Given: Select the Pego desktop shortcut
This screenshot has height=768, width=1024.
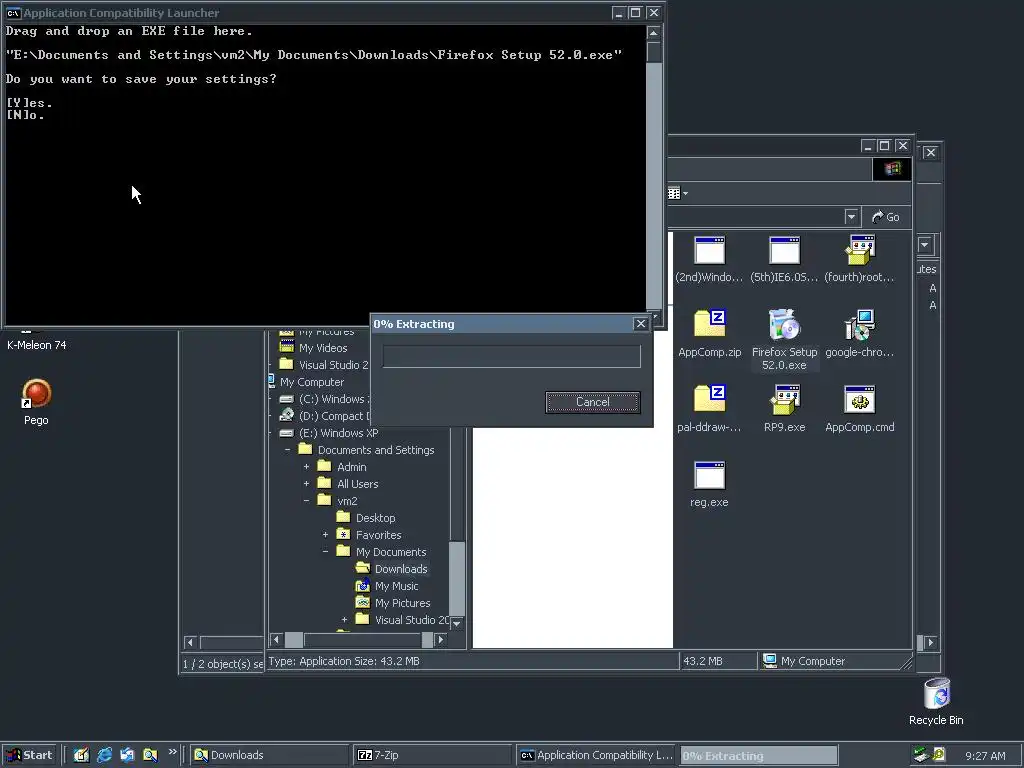Looking at the screenshot, I should [36, 402].
